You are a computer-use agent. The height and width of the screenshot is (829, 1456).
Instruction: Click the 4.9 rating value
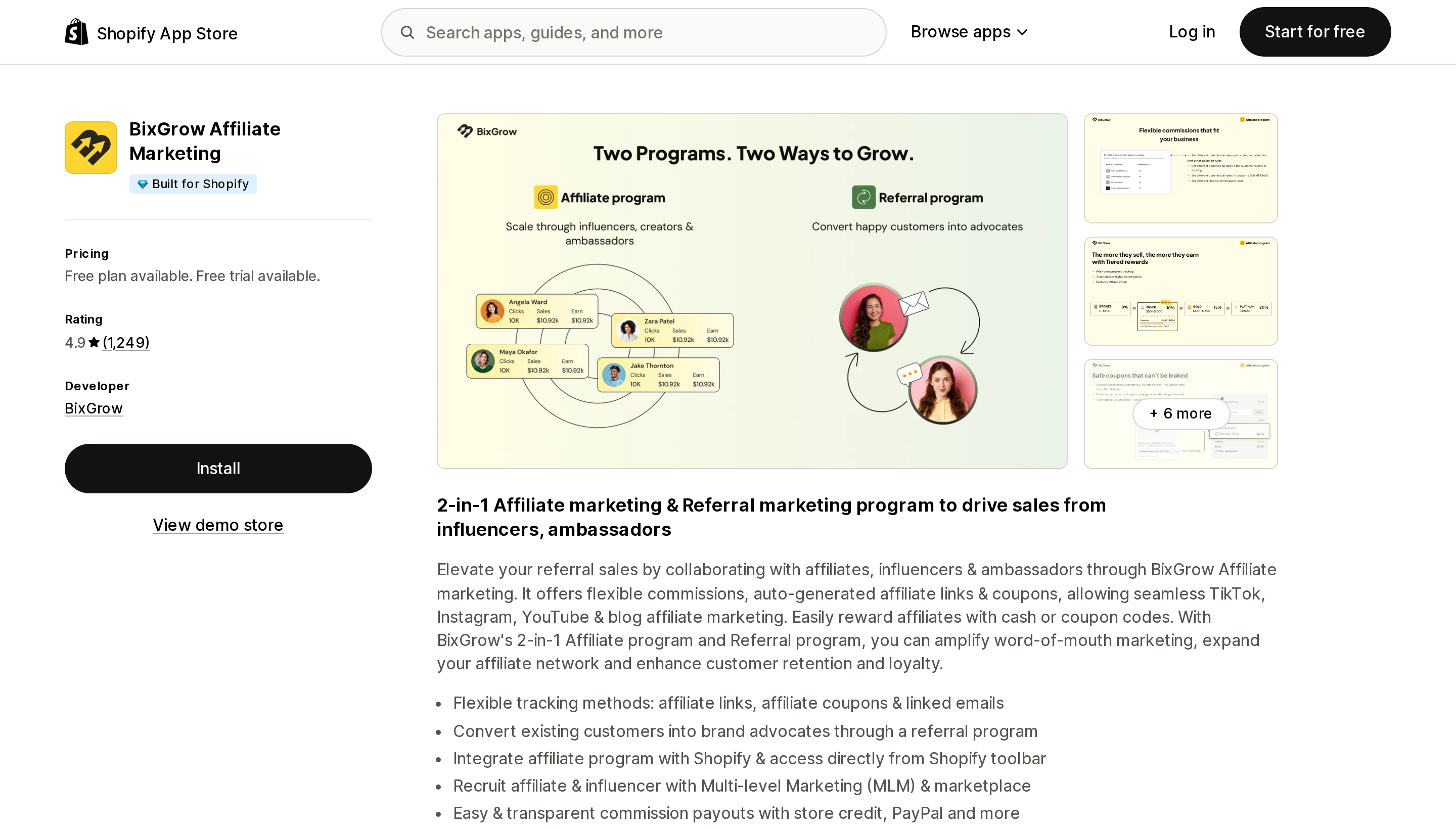click(75, 343)
